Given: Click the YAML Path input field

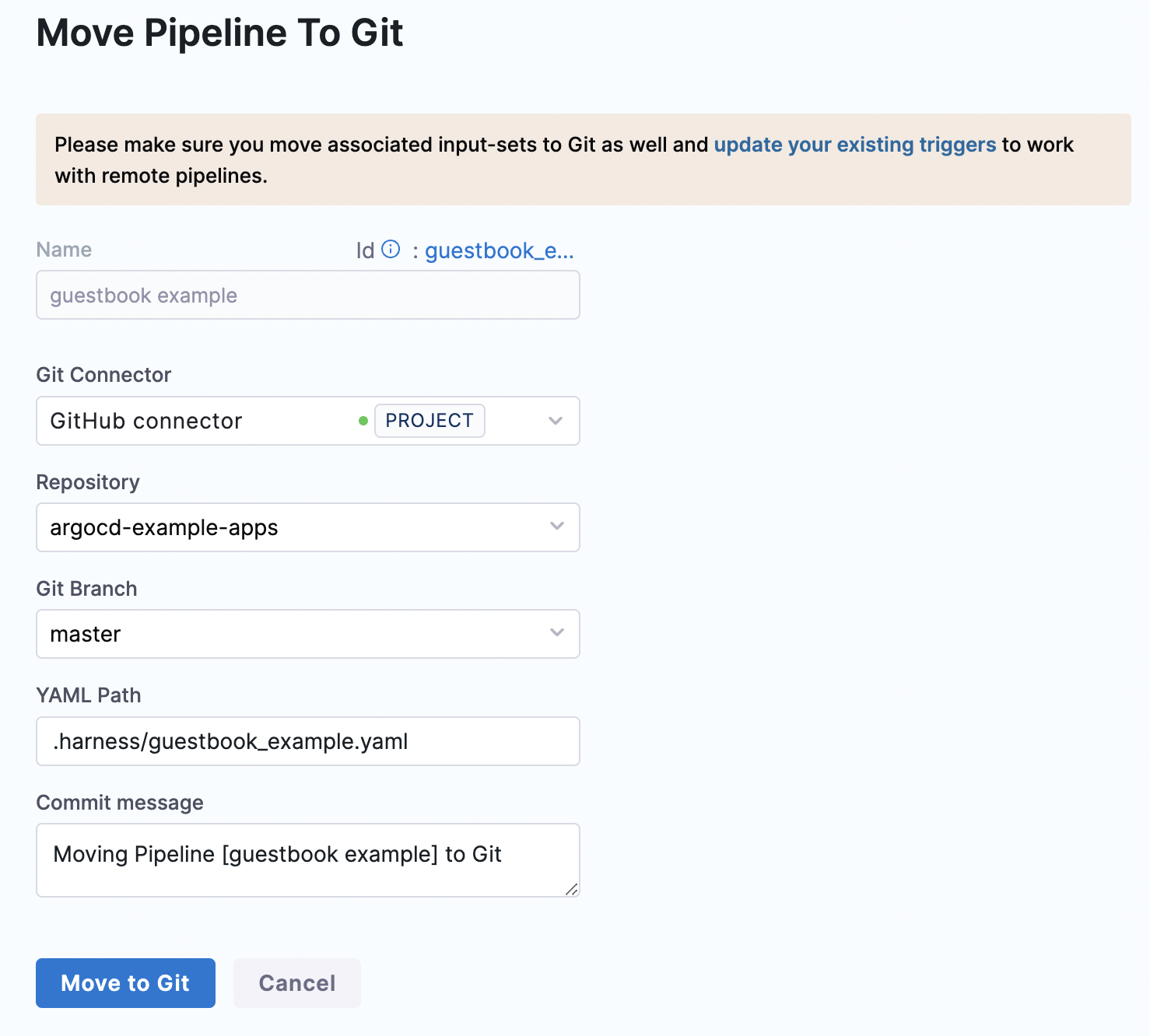Looking at the screenshot, I should 307,741.
